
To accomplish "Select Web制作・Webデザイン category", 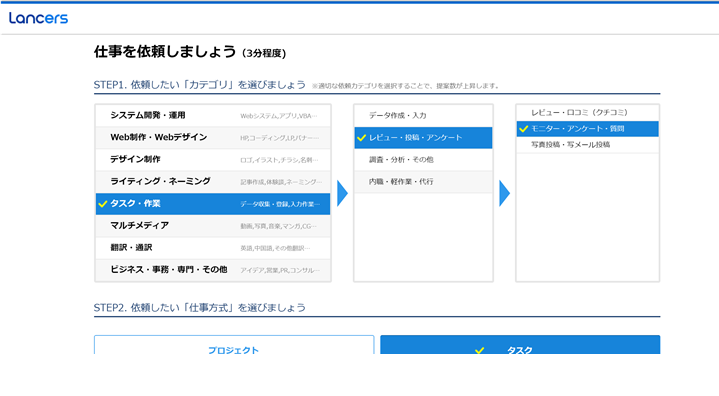I will (x=213, y=138).
